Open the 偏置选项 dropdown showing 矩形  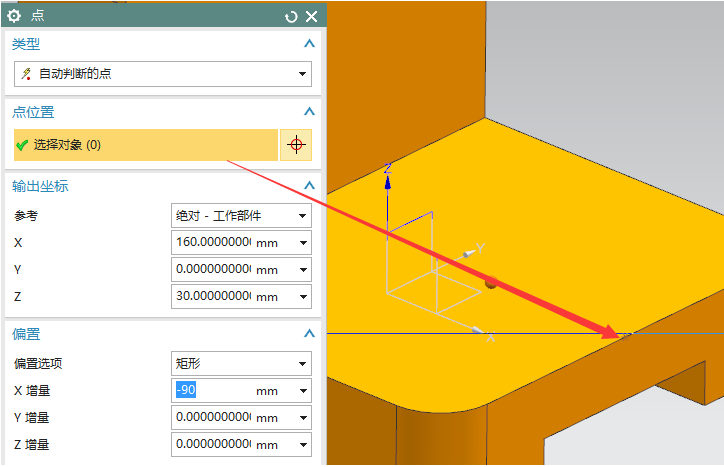pos(241,363)
